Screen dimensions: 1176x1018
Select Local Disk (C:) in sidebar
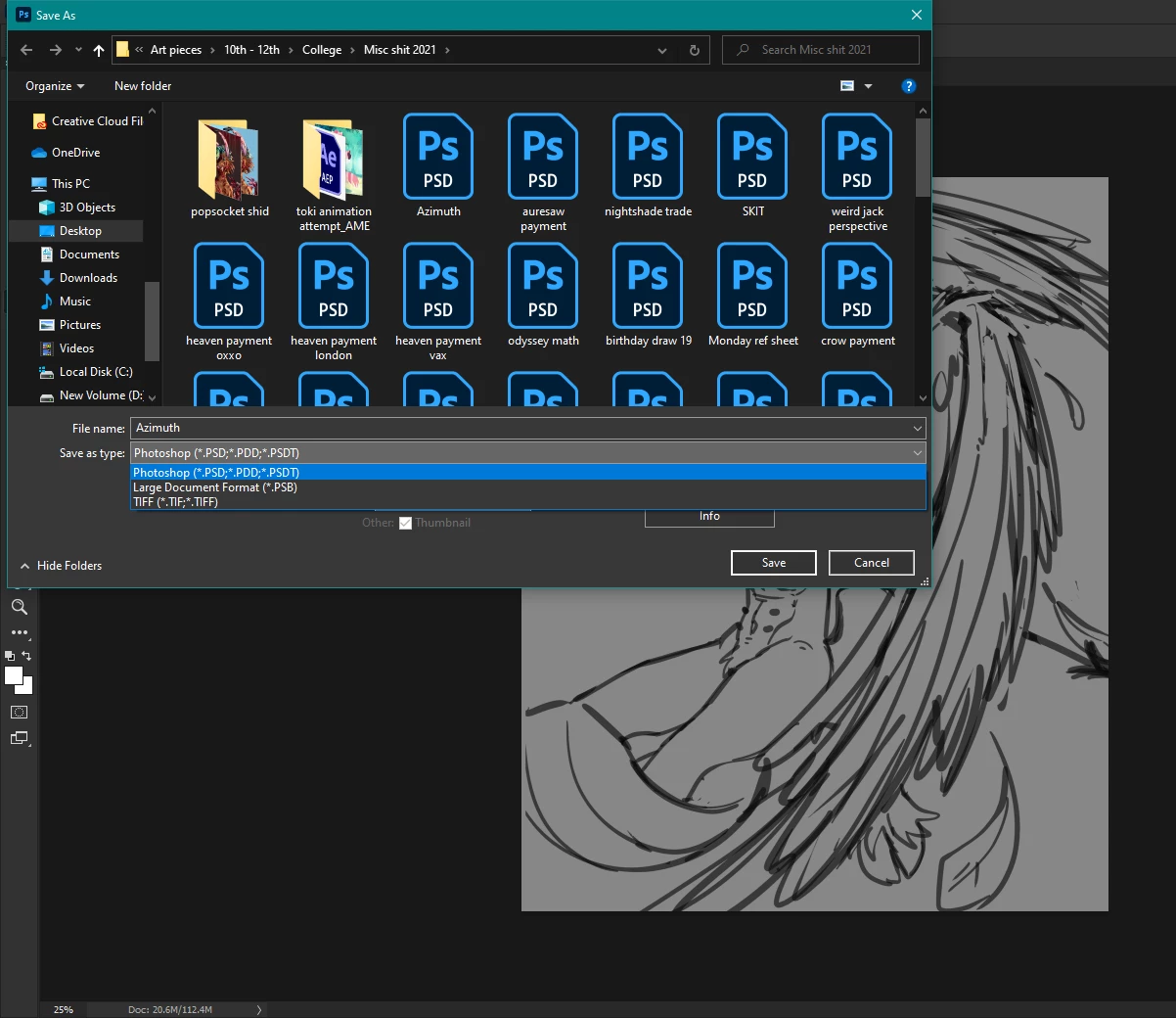click(85, 372)
